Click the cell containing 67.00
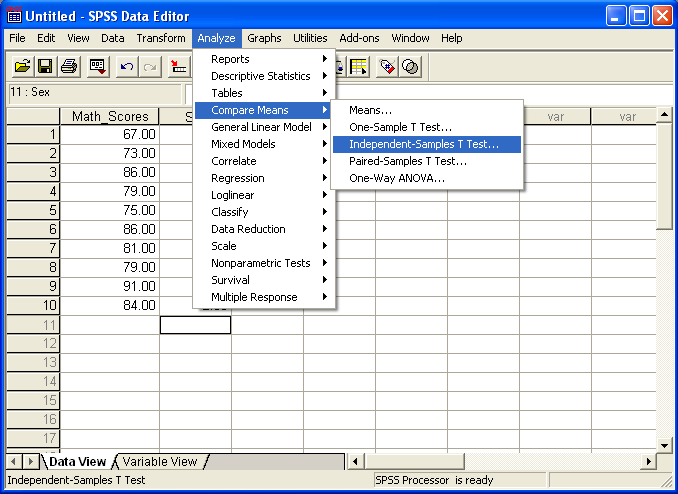678x494 pixels. click(x=109, y=134)
